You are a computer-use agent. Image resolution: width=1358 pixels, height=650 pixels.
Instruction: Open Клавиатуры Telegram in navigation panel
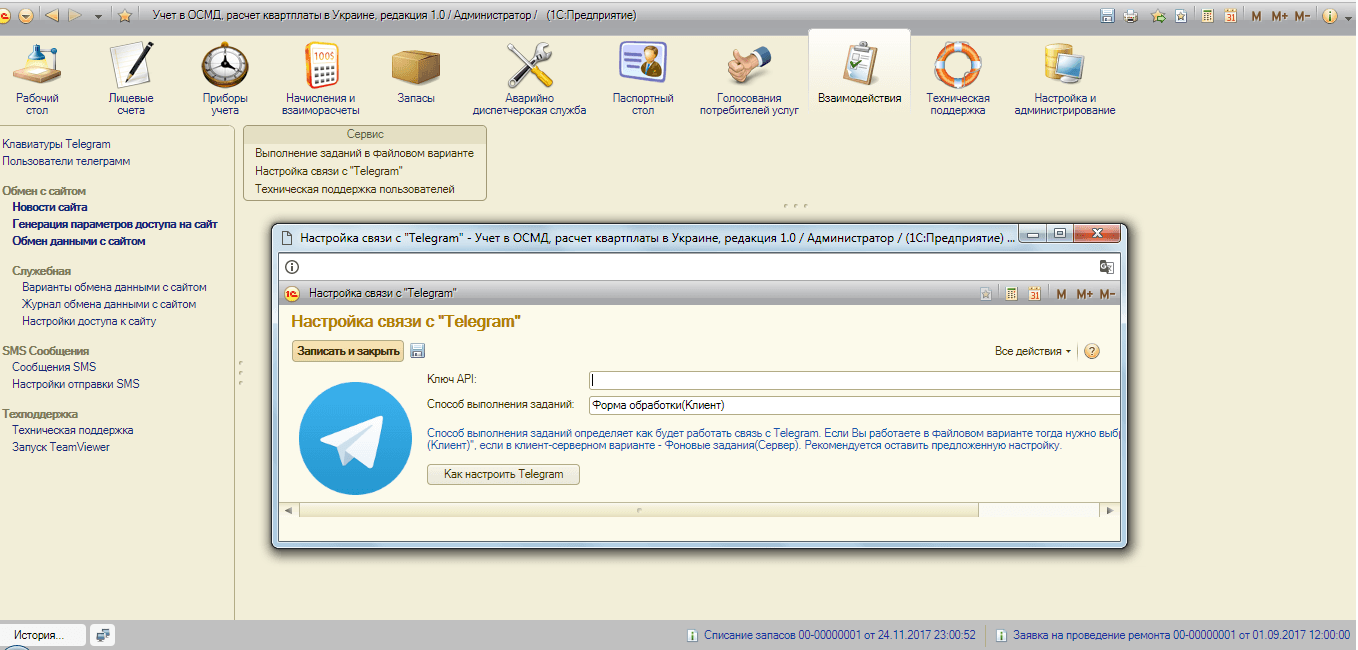click(57, 144)
